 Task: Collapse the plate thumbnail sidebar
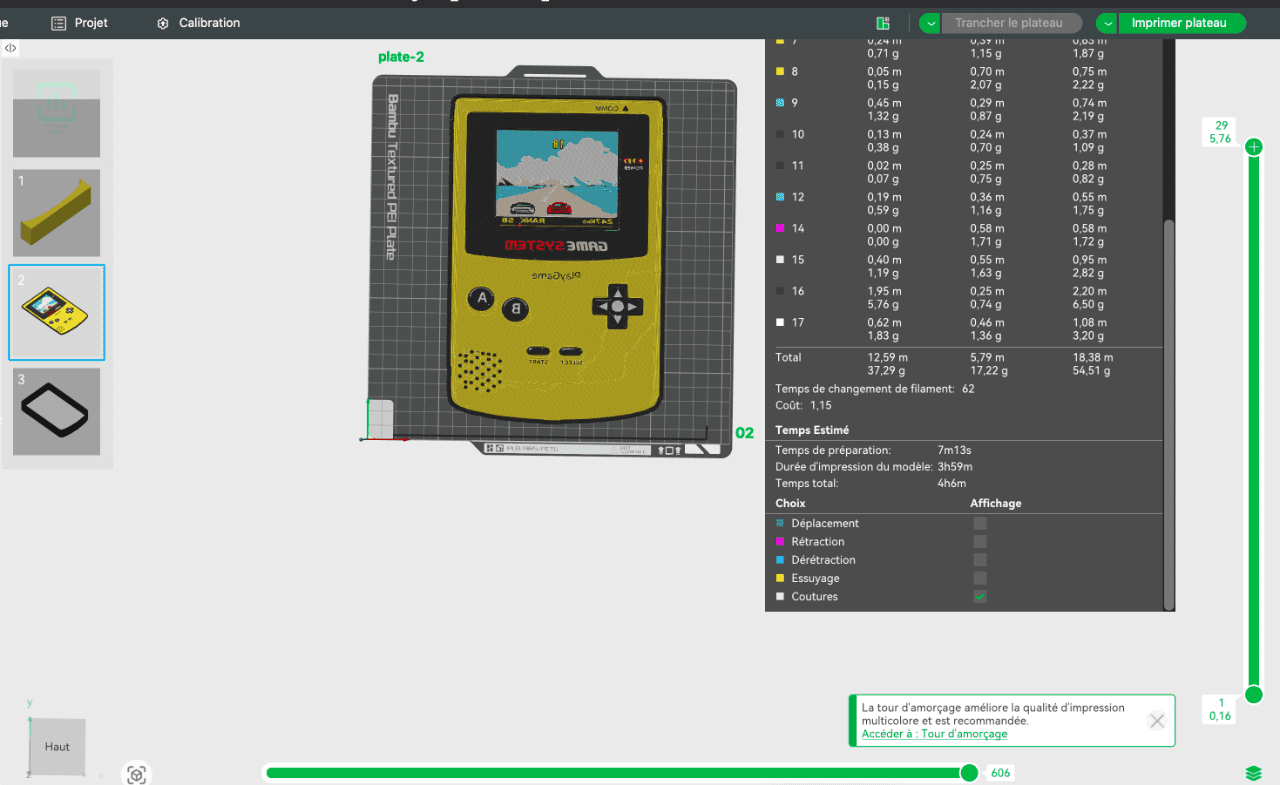[10, 48]
